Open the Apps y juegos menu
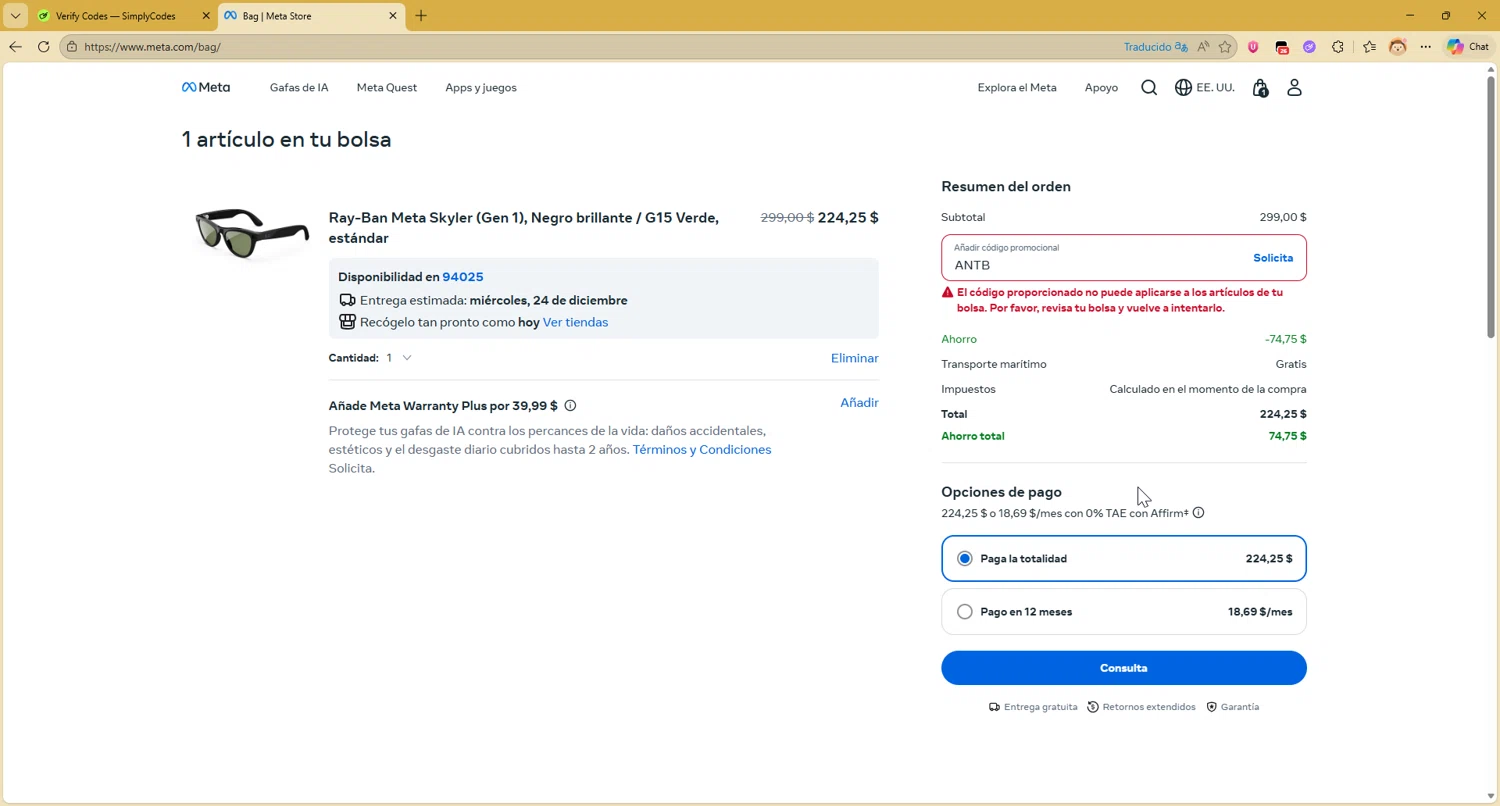Viewport: 1500px width, 806px height. click(481, 88)
